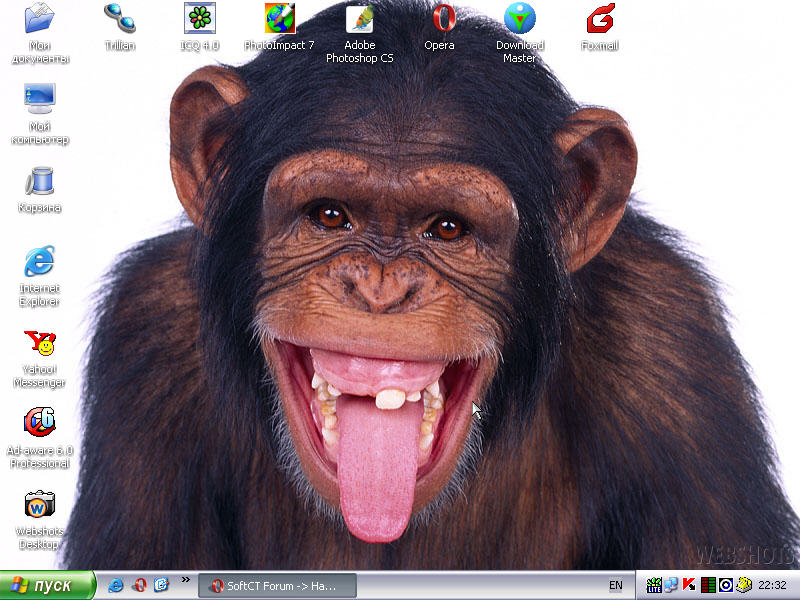Click the Kaspersky tray icon
Image resolution: width=800 pixels, height=600 pixels.
click(689, 585)
